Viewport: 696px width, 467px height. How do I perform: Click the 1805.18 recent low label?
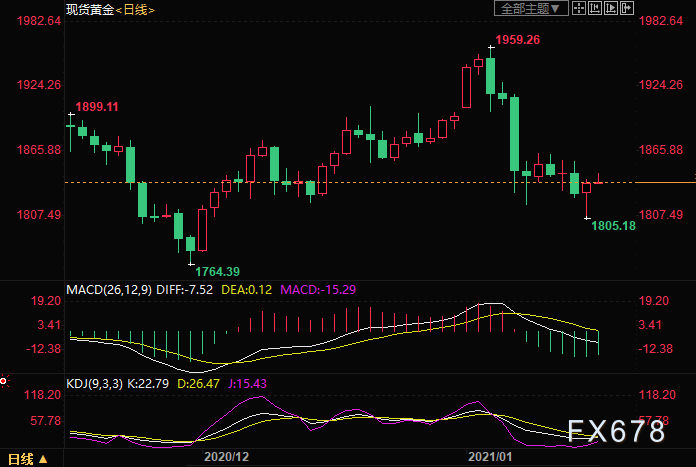(x=614, y=226)
